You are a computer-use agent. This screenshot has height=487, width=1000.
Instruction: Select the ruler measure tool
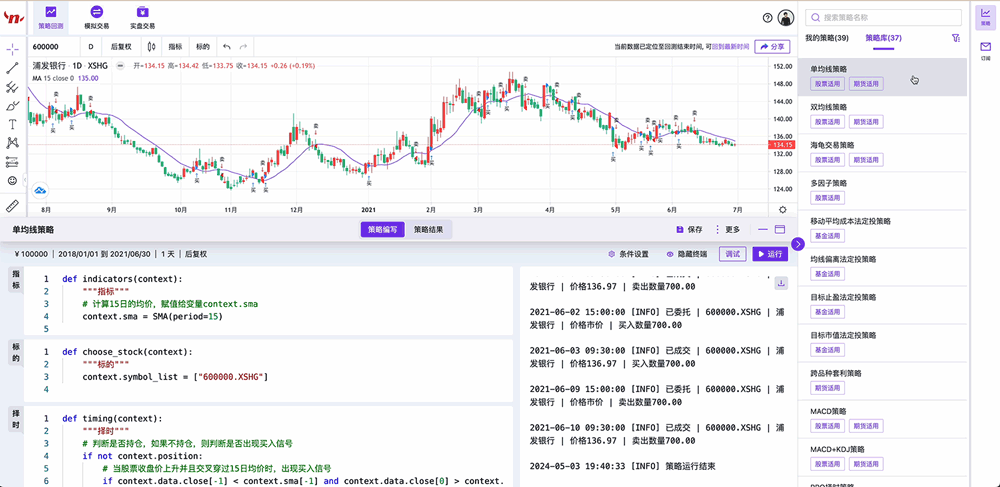click(x=12, y=206)
